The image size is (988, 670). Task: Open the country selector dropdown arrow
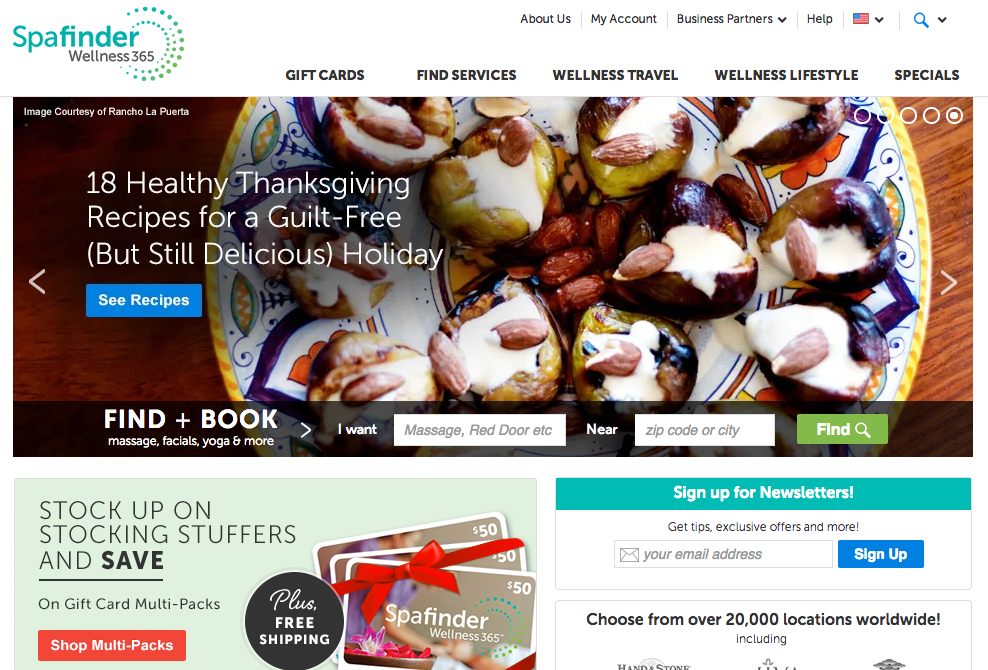[x=880, y=20]
